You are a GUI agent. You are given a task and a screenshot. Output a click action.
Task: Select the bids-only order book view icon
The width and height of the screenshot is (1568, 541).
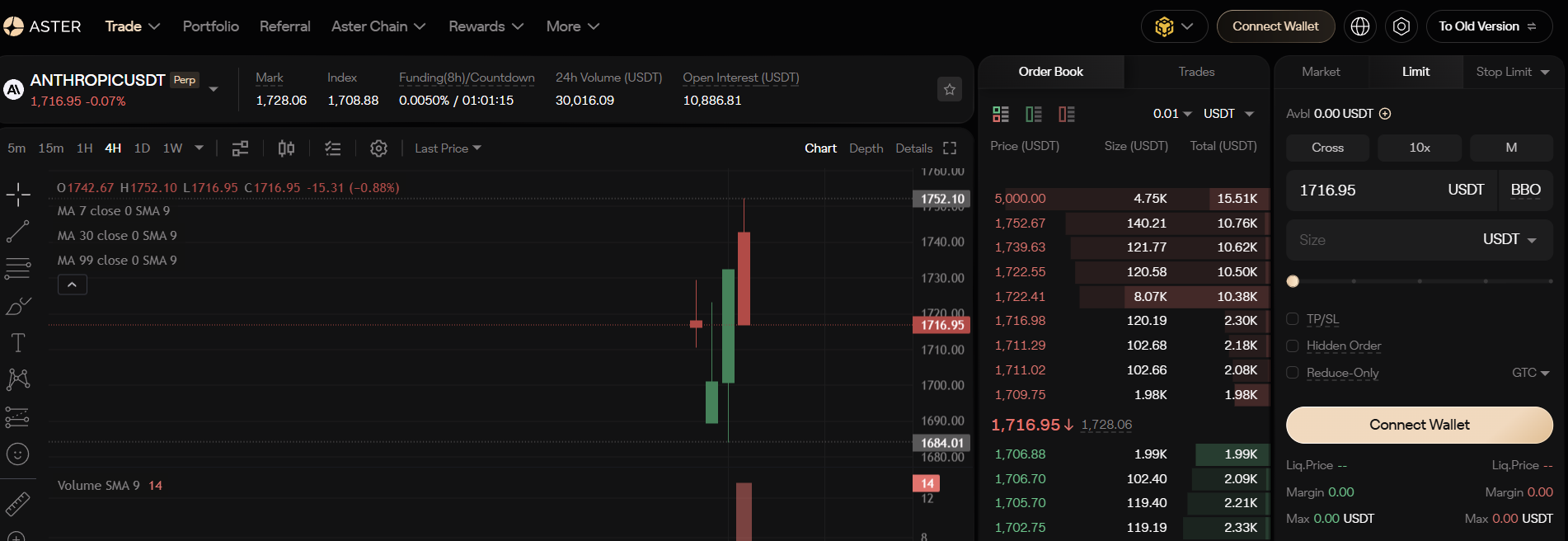1034,114
